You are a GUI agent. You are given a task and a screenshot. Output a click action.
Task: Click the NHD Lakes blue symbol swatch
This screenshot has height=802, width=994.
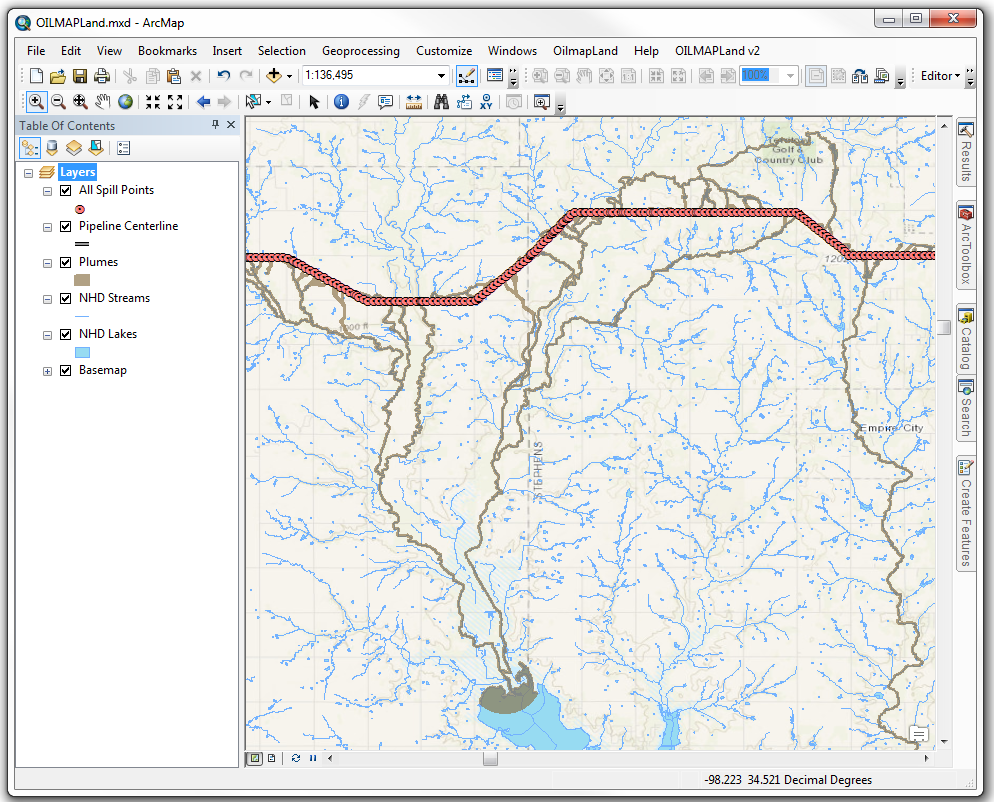[x=82, y=352]
